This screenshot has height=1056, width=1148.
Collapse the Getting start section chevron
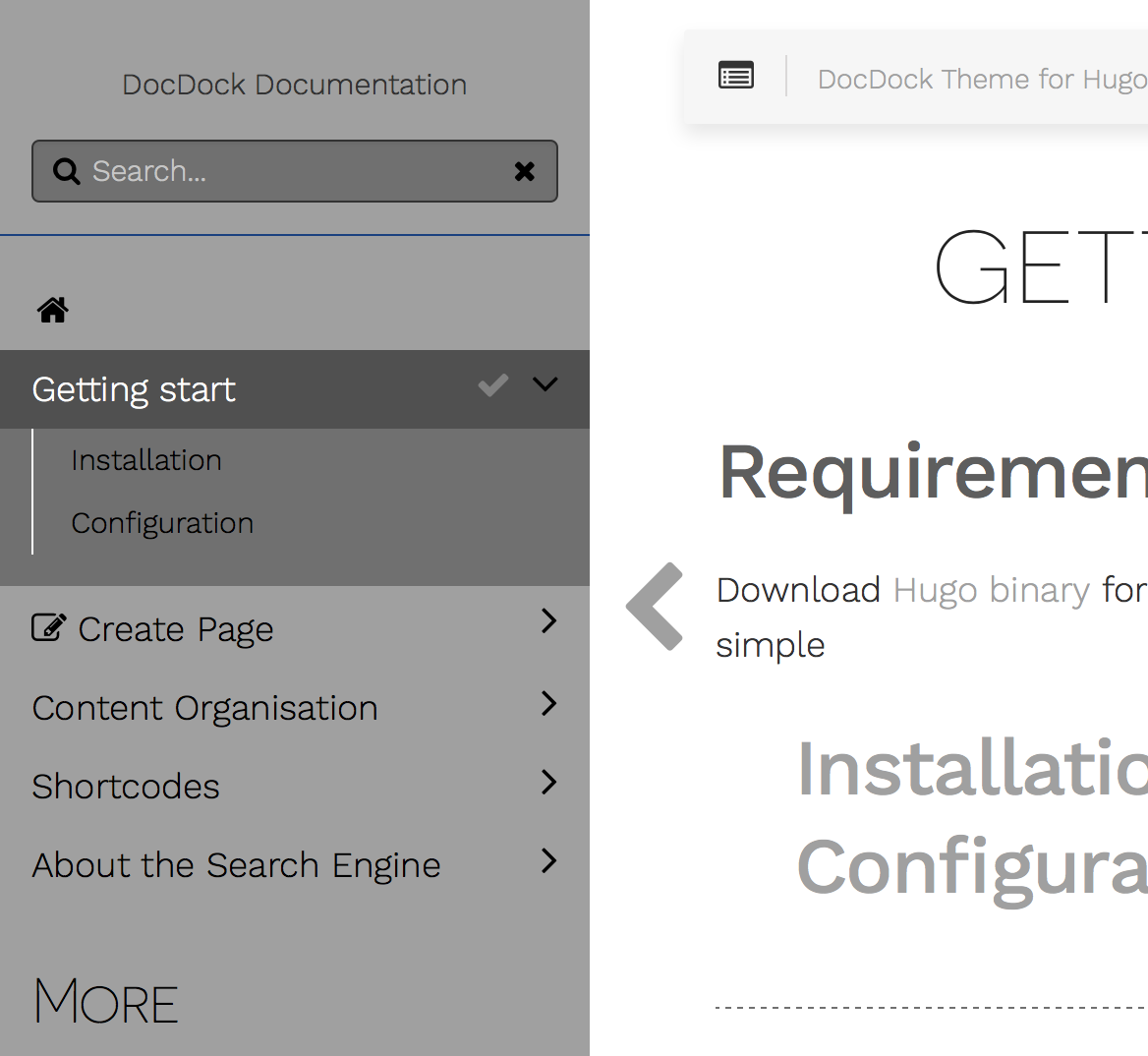pyautogui.click(x=545, y=384)
